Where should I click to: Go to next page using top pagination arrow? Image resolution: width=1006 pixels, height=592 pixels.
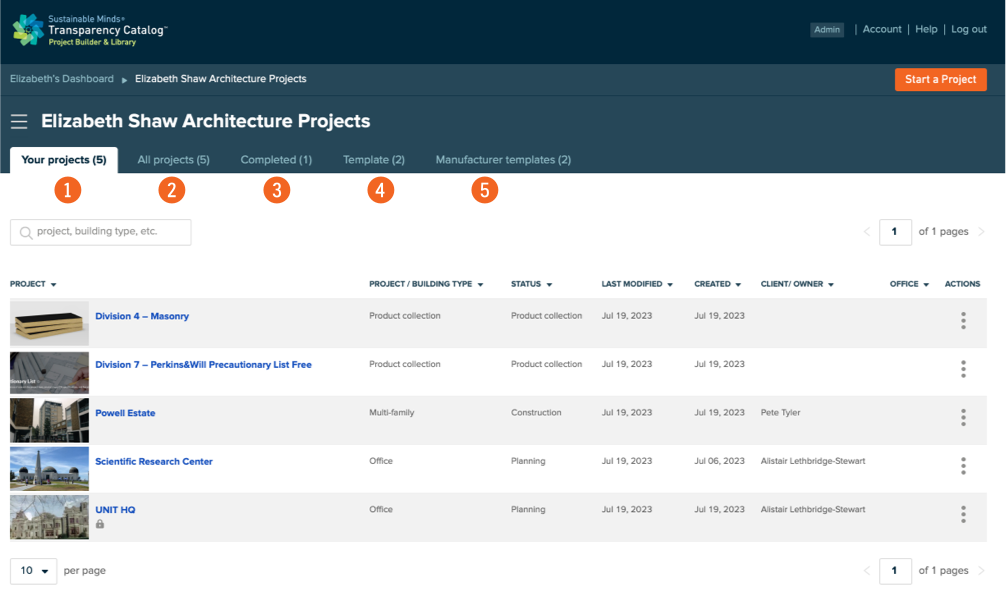tap(981, 232)
